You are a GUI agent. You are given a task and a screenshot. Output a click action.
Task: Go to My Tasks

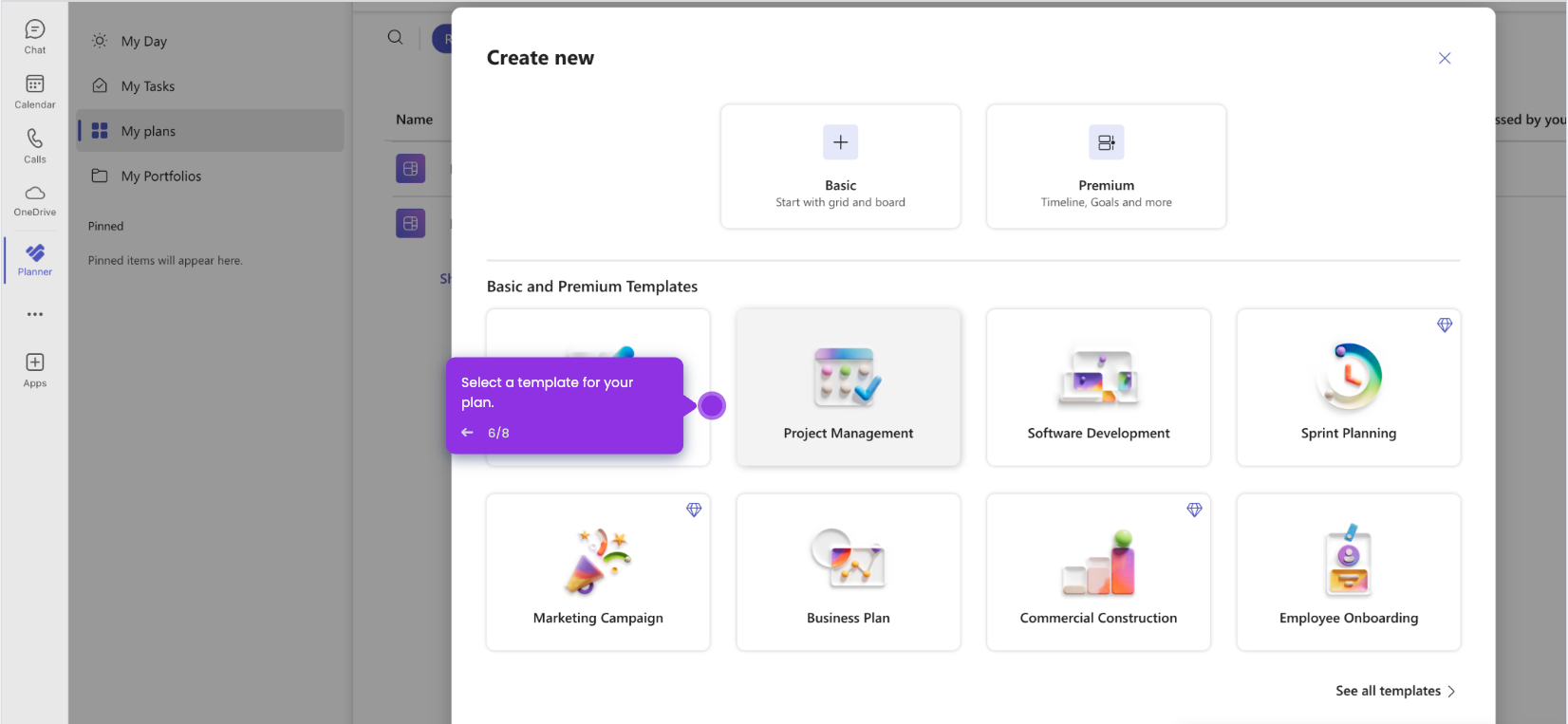click(211, 86)
